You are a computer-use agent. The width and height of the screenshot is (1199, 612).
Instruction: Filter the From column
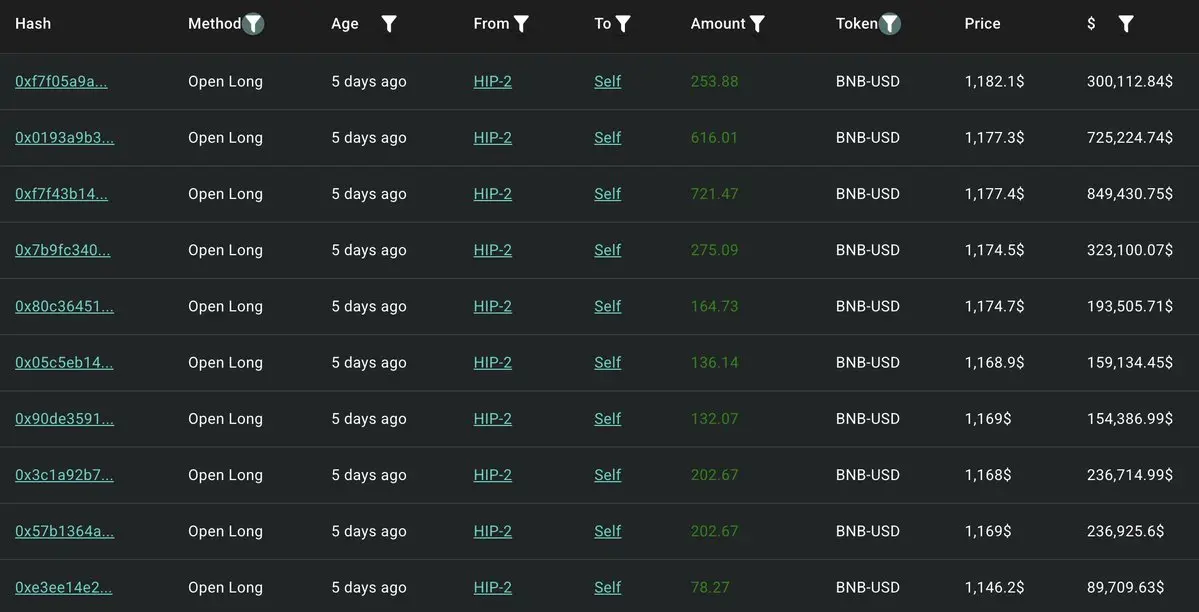click(521, 24)
